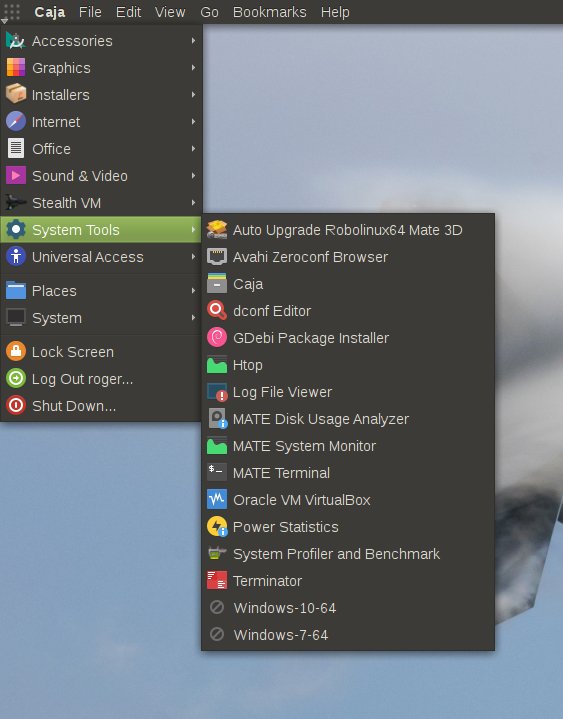Click the Lock Screen padlock icon

(x=16, y=352)
